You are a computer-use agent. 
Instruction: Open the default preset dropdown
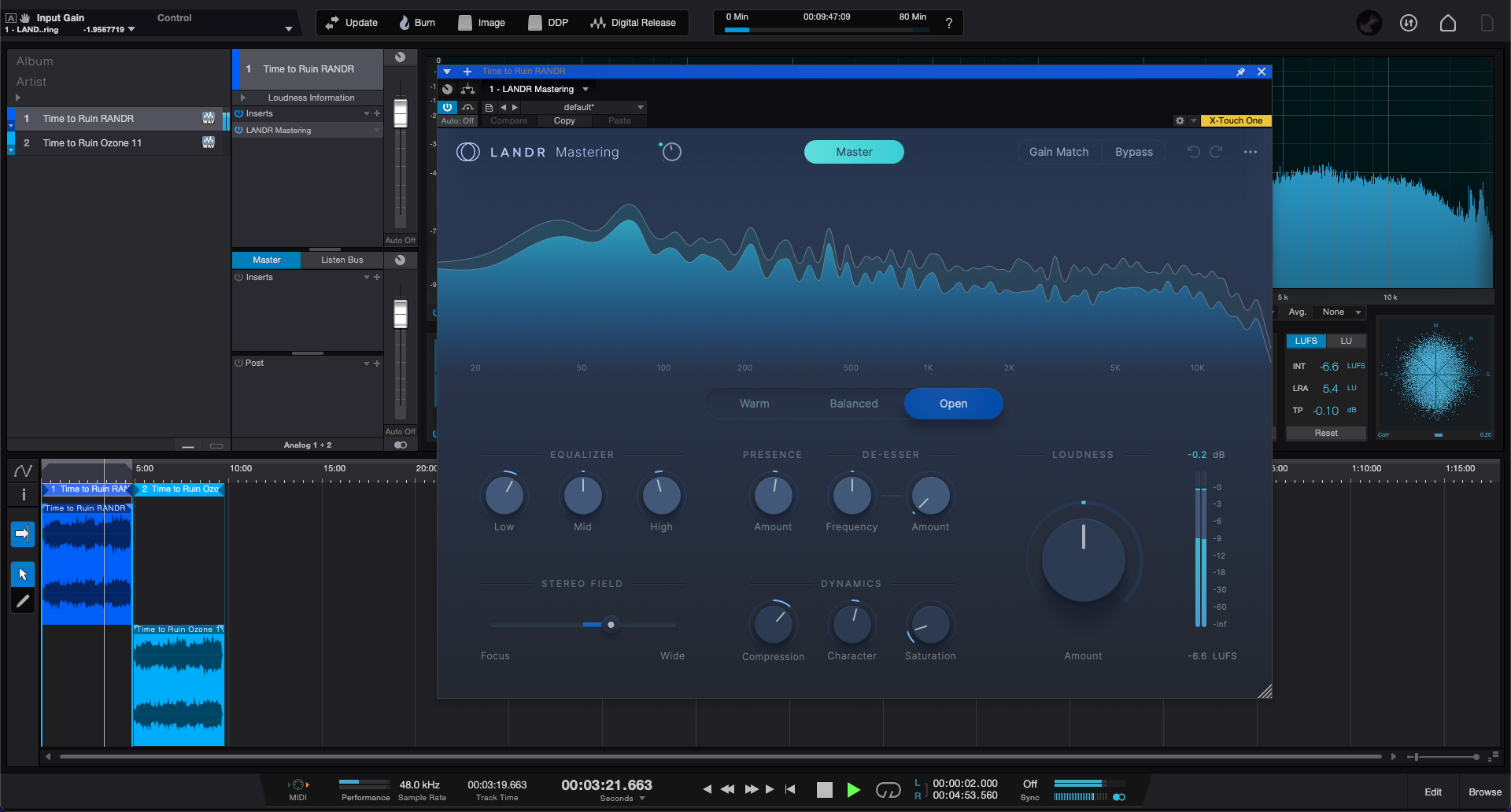point(603,107)
